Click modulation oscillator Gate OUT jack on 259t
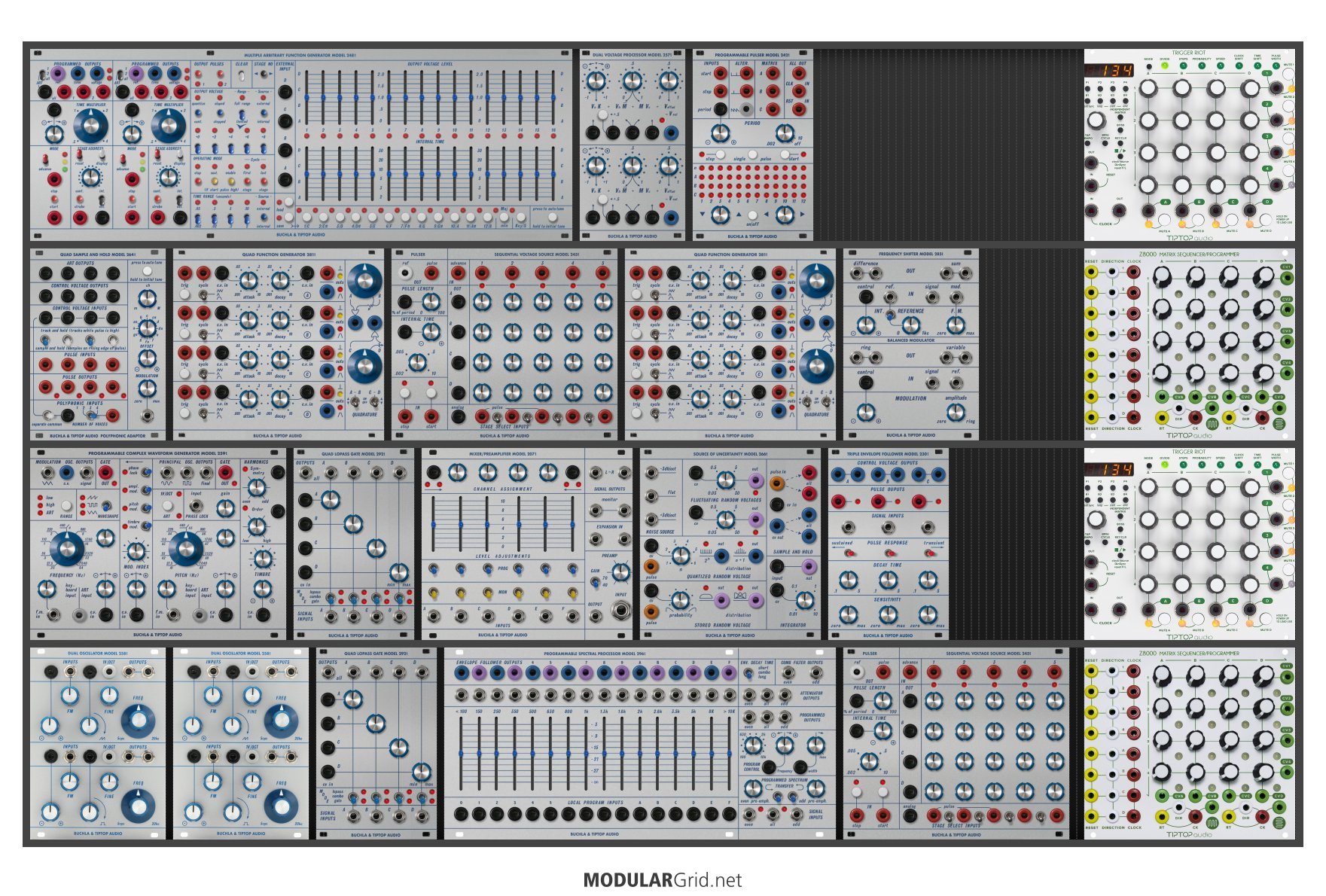Viewport: 1326px width, 896px height. 105,474
